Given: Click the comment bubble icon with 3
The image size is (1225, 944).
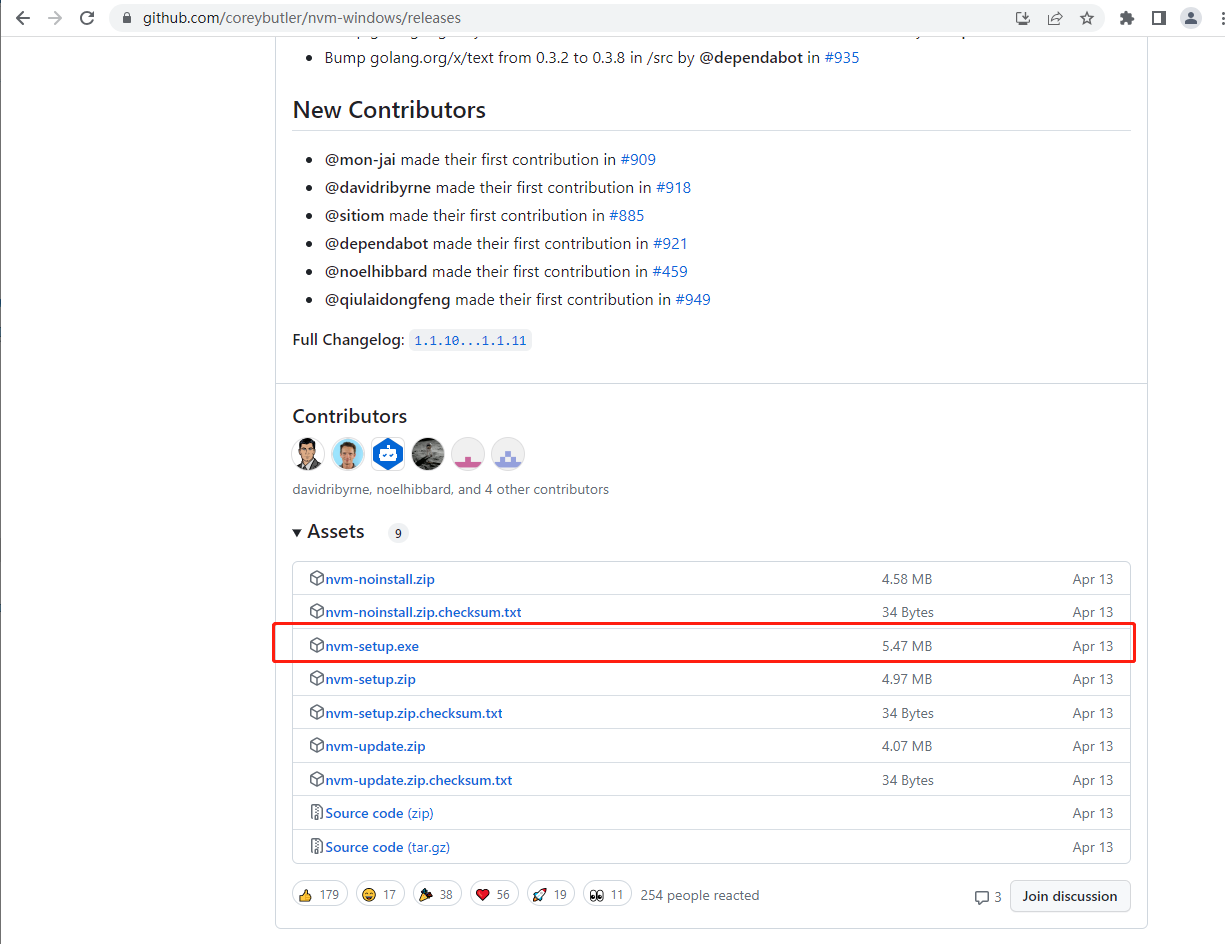Looking at the screenshot, I should pyautogui.click(x=982, y=897).
